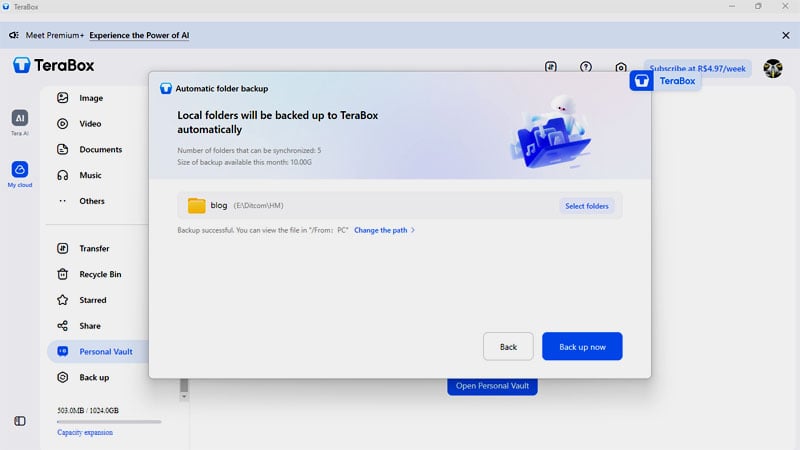Click the chevron after Change the path
Image resolution: width=800 pixels, height=450 pixels.
click(x=413, y=230)
